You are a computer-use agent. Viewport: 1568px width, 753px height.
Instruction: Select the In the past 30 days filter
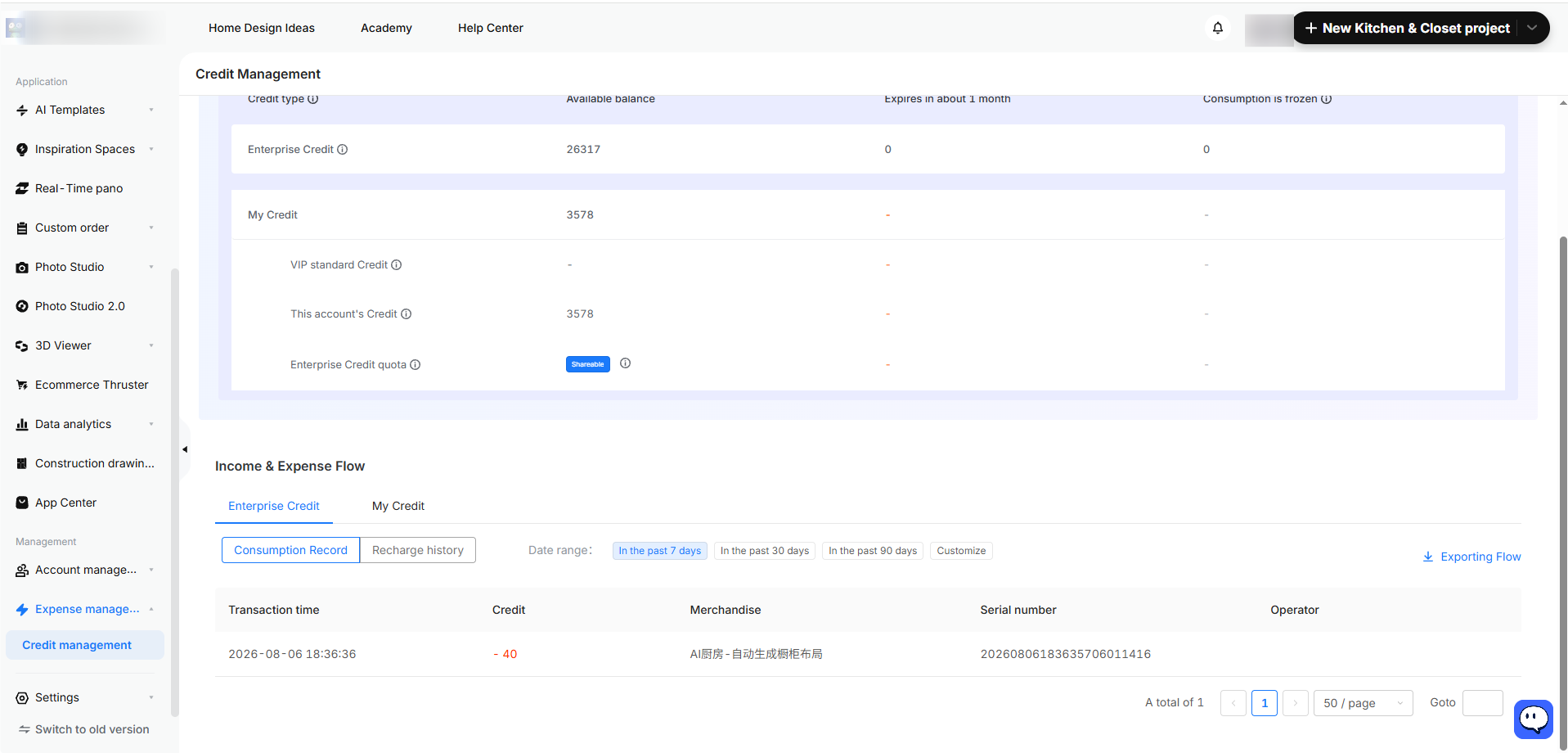(765, 551)
